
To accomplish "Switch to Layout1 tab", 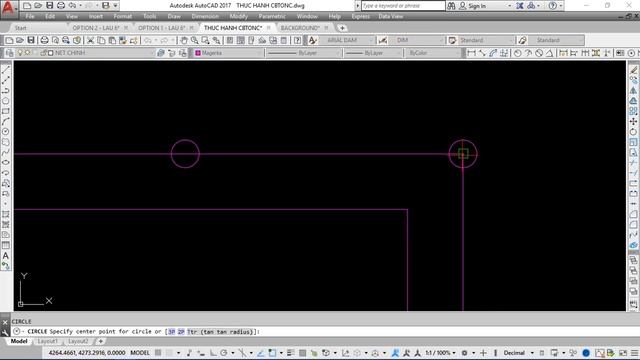I will [47, 341].
